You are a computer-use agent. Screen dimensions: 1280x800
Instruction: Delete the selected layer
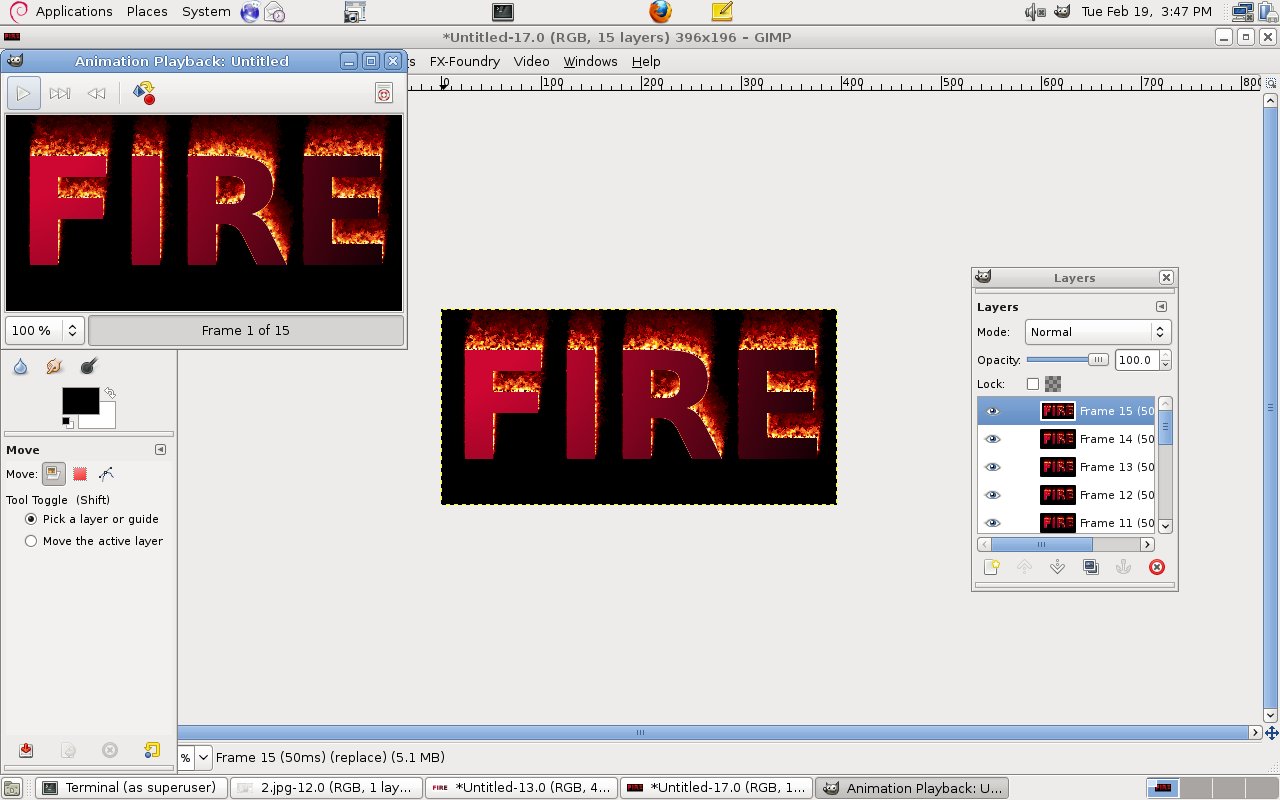[x=1157, y=567]
